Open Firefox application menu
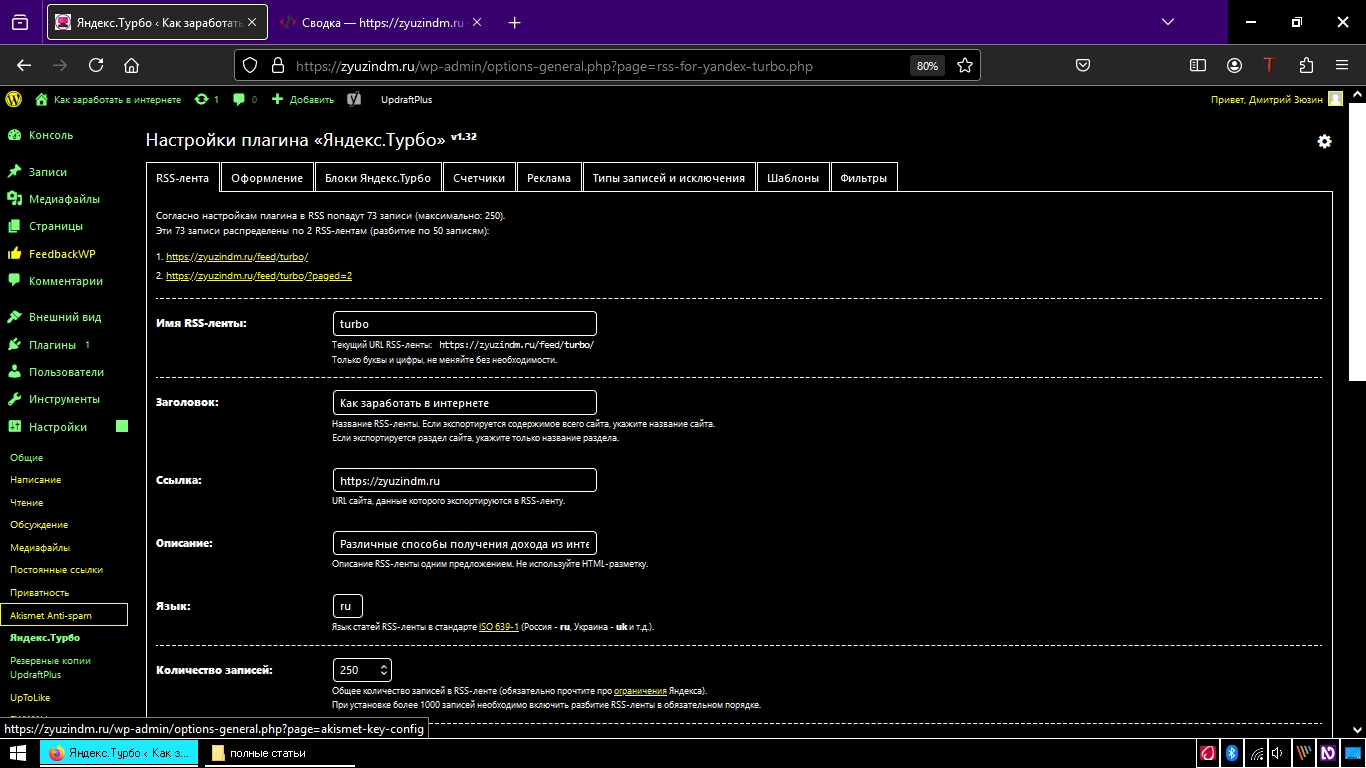Viewport: 1366px width, 768px height. point(1342,65)
